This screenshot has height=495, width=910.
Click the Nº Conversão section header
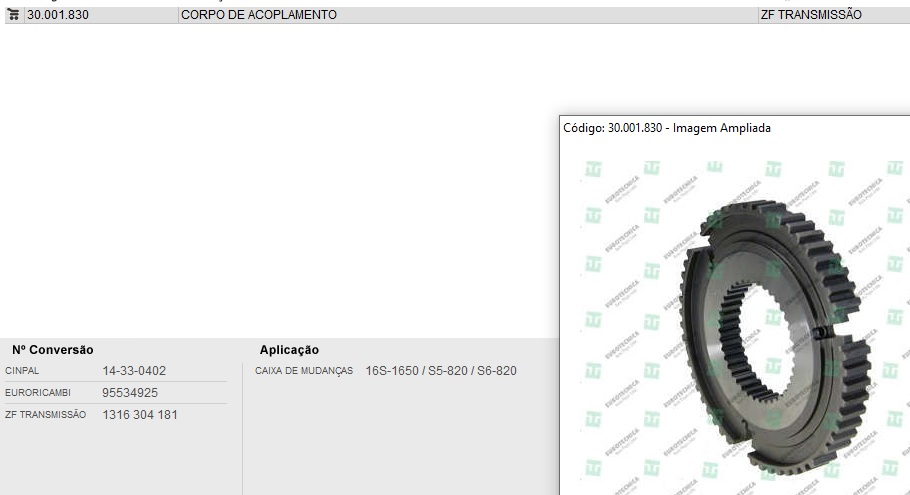pos(53,350)
